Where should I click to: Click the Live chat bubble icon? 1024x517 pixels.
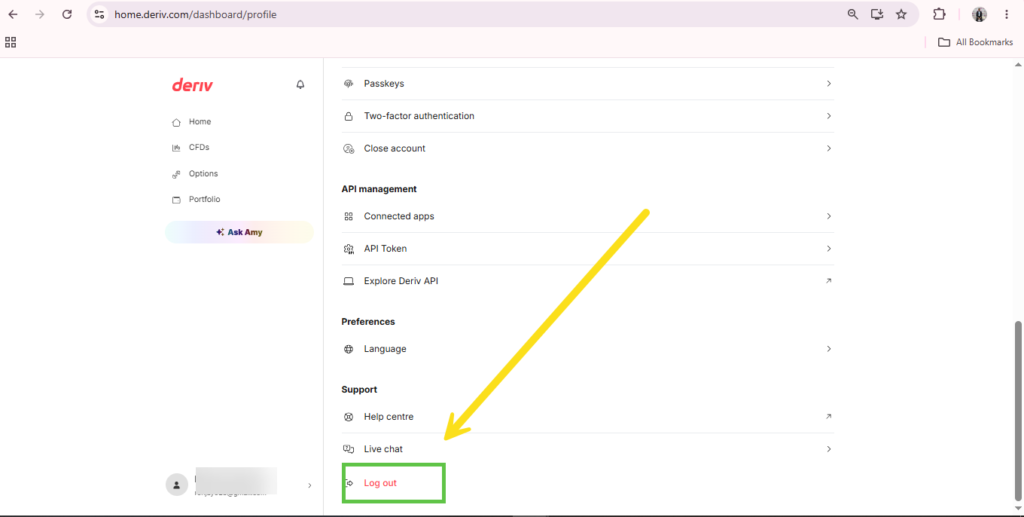coord(349,449)
